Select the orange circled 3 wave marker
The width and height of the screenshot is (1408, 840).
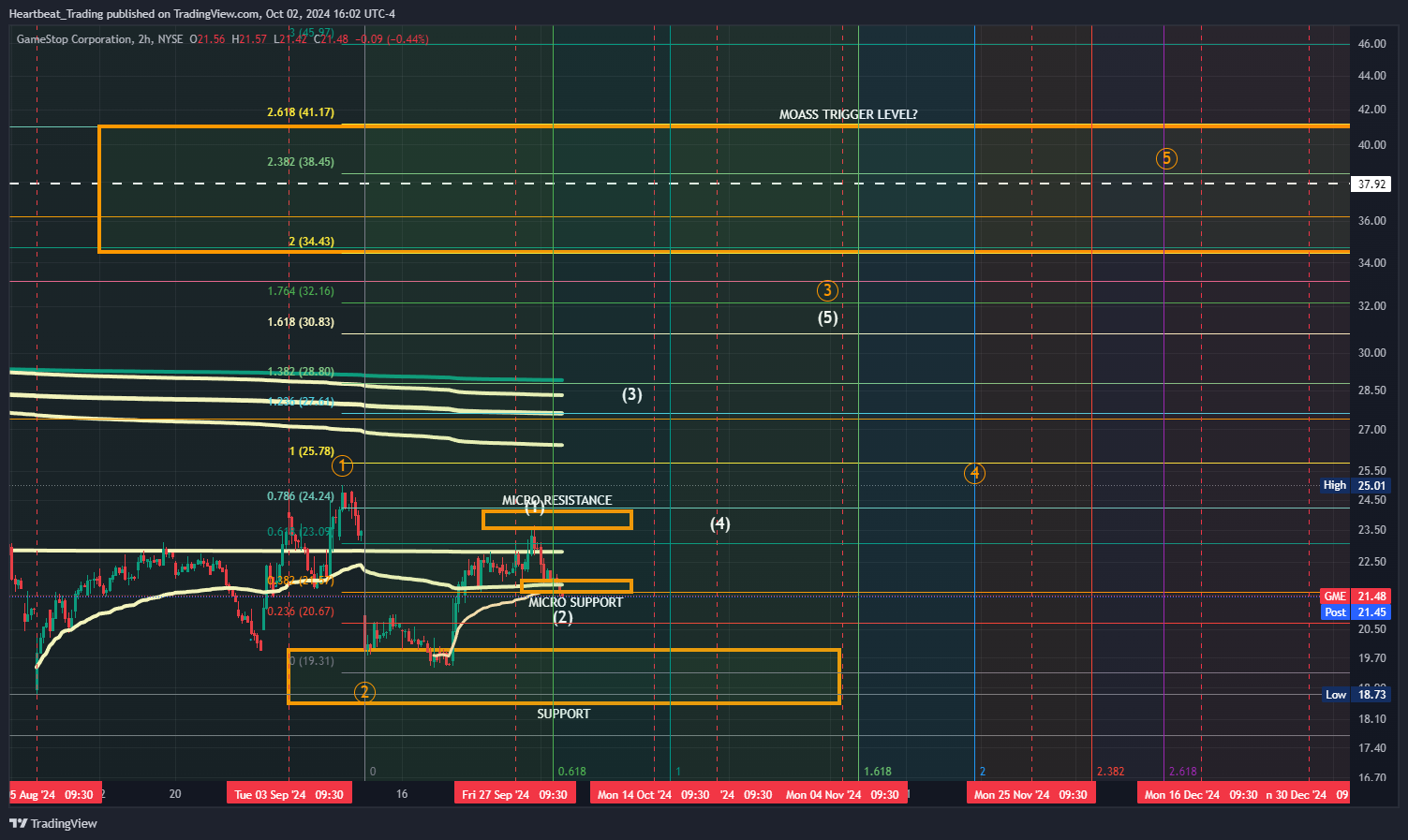coord(827,290)
